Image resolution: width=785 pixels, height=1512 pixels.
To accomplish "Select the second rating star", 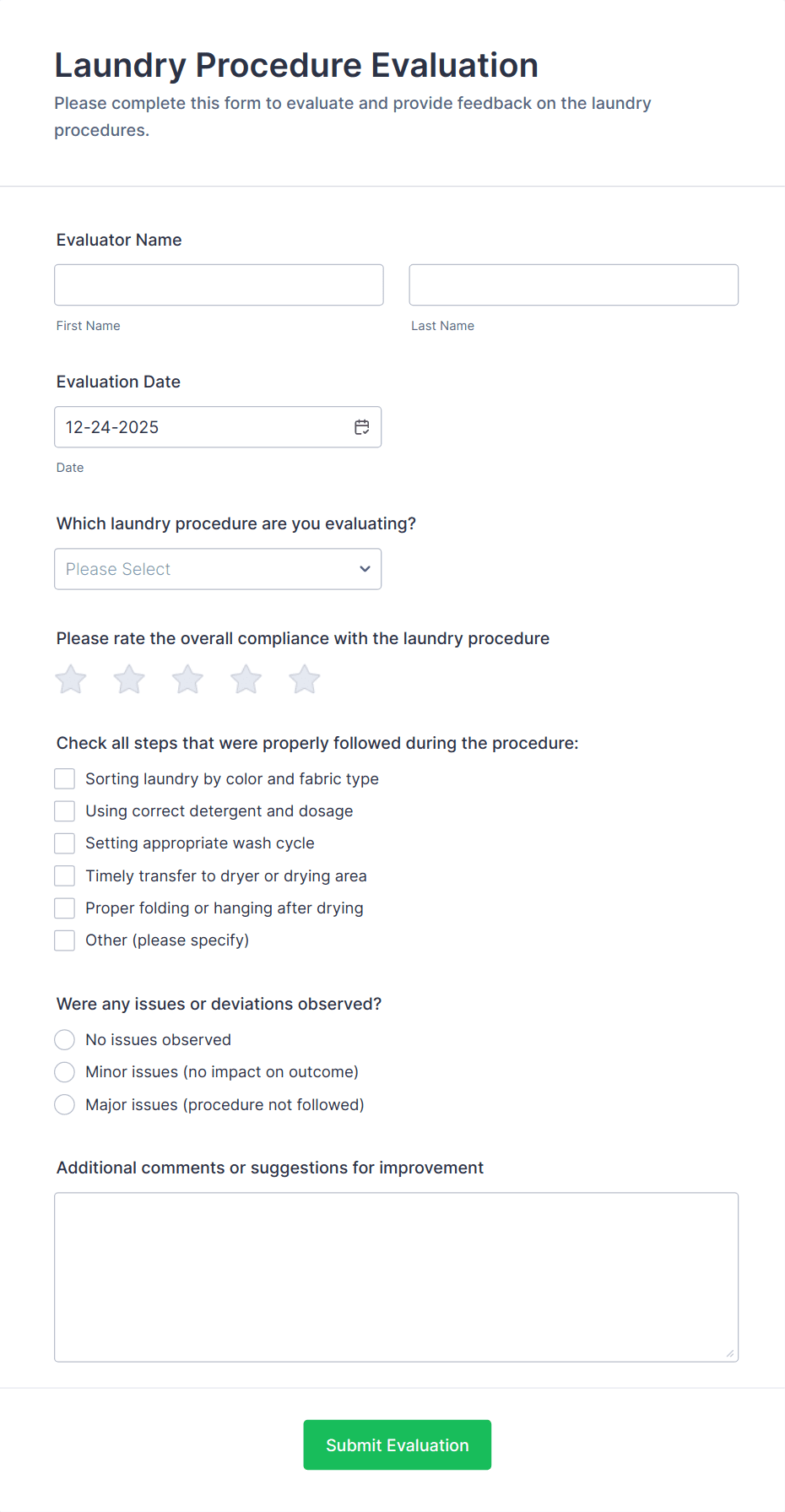I will click(129, 680).
